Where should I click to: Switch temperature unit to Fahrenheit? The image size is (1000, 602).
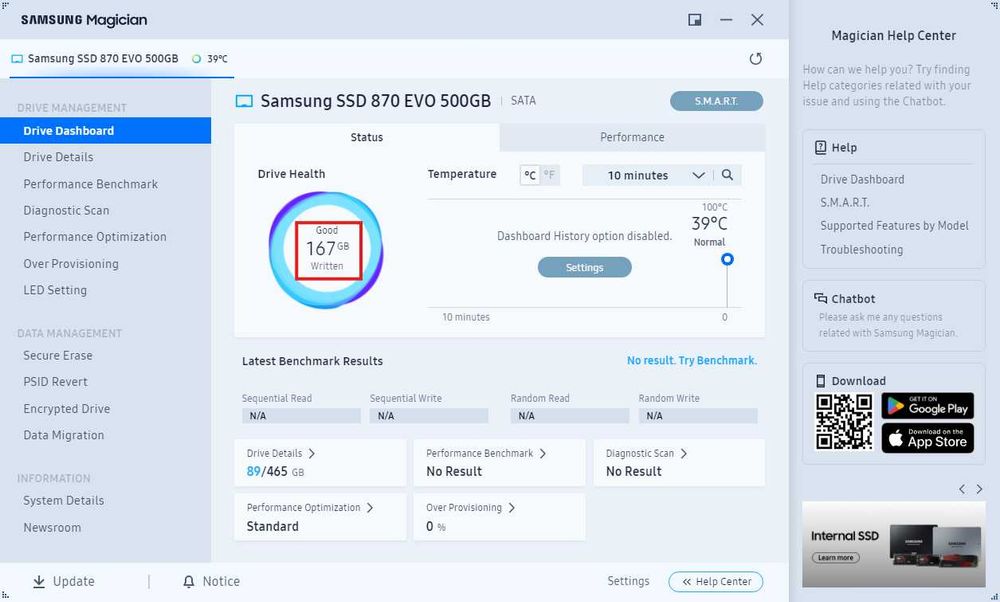[x=549, y=175]
